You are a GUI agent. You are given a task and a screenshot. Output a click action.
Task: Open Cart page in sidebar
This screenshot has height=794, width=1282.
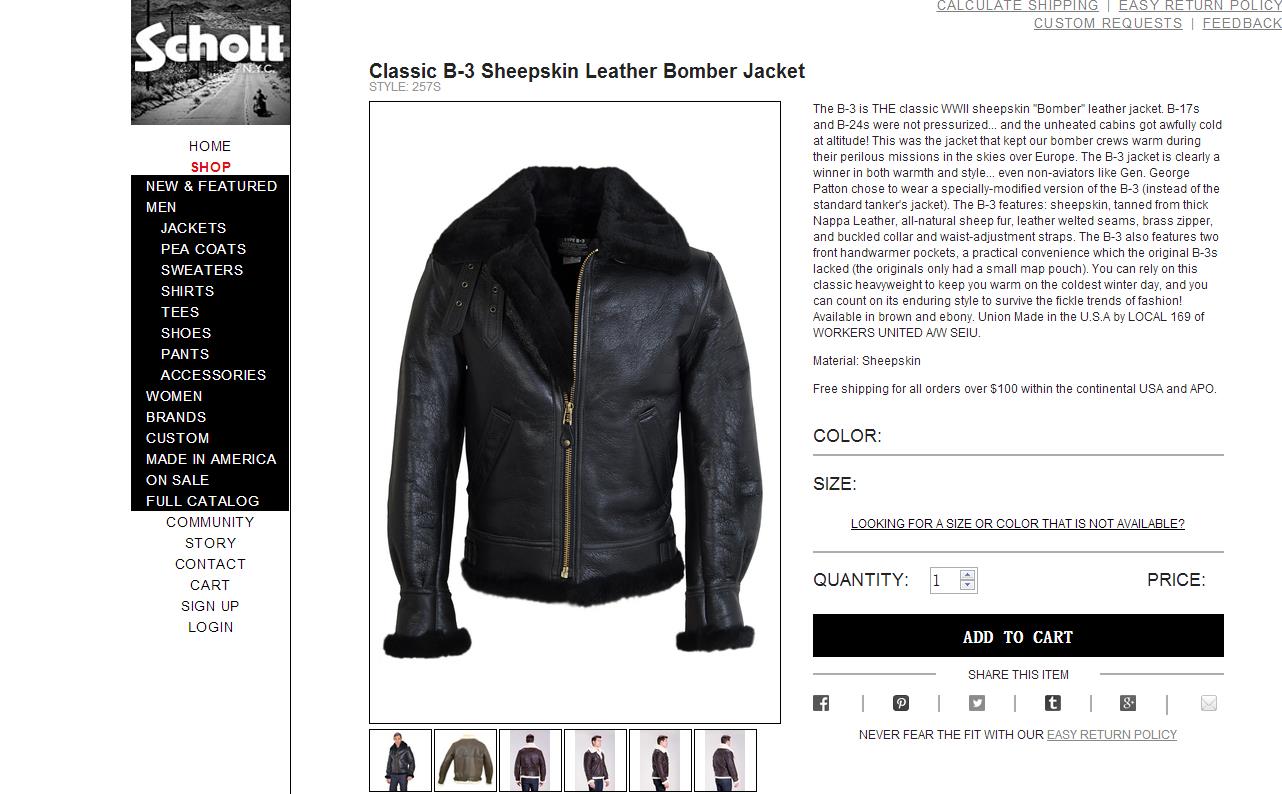[210, 585]
